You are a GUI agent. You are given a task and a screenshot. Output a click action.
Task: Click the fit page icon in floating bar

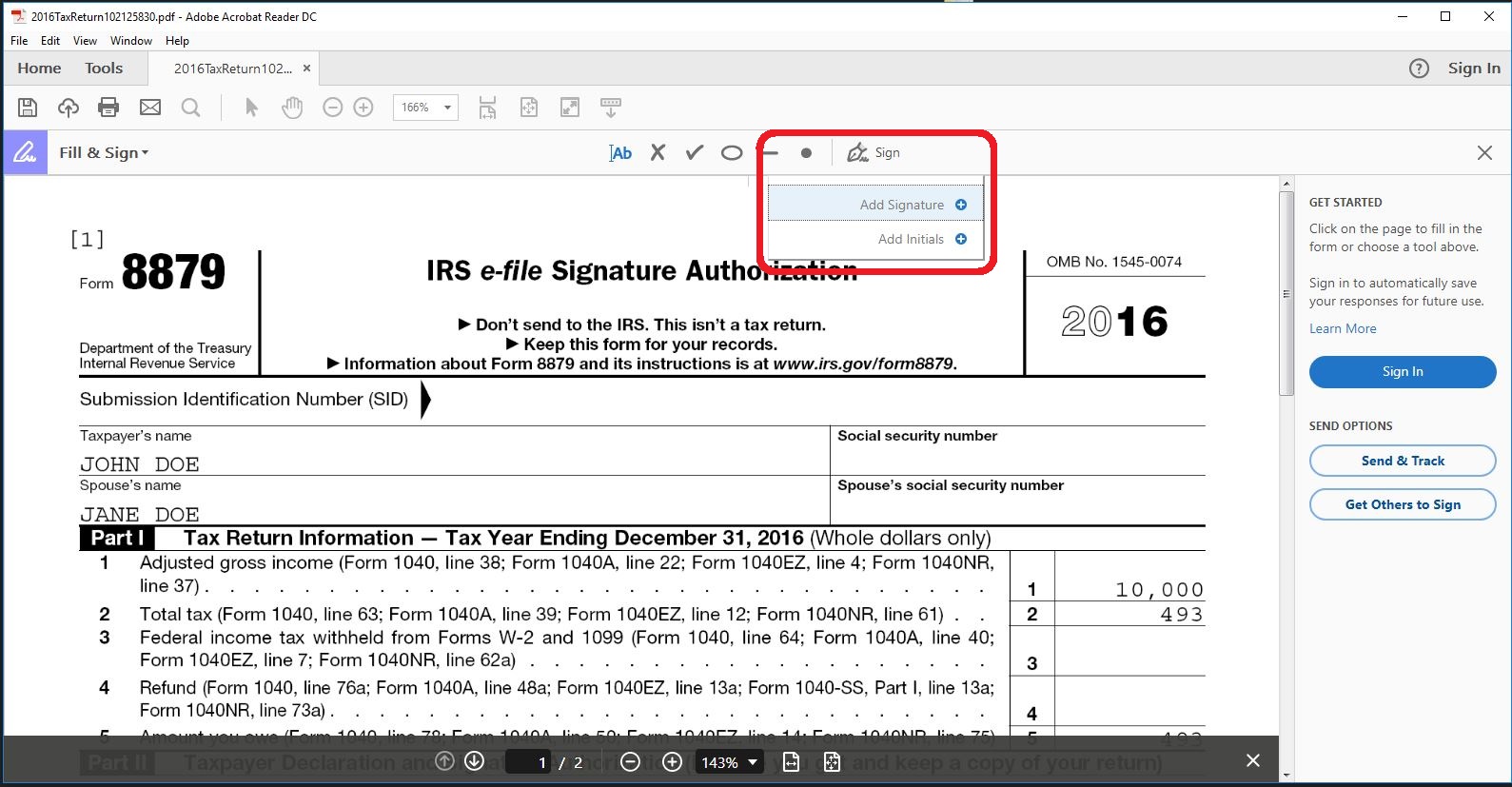[832, 762]
